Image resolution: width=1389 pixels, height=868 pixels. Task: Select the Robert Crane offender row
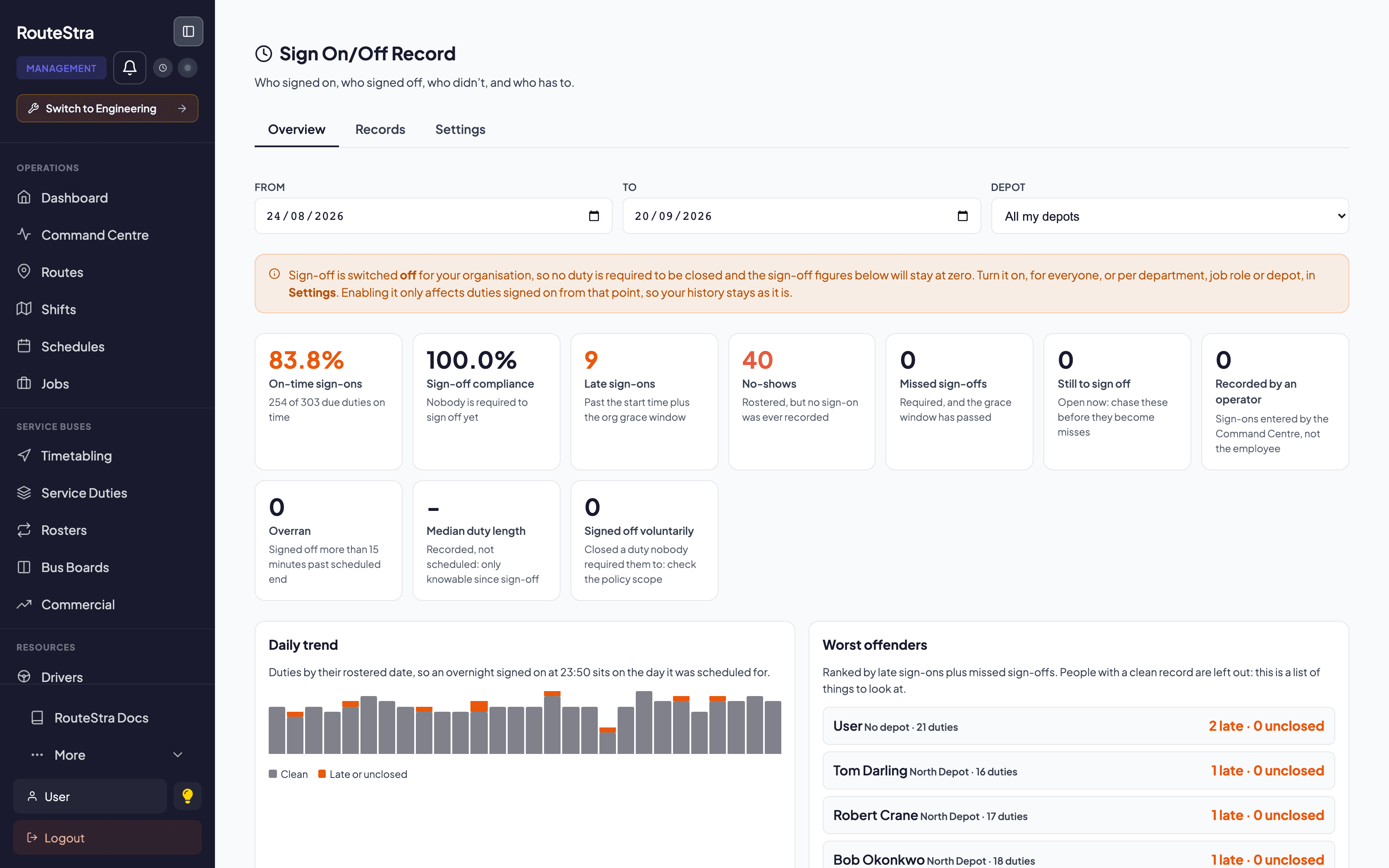pos(1078,815)
